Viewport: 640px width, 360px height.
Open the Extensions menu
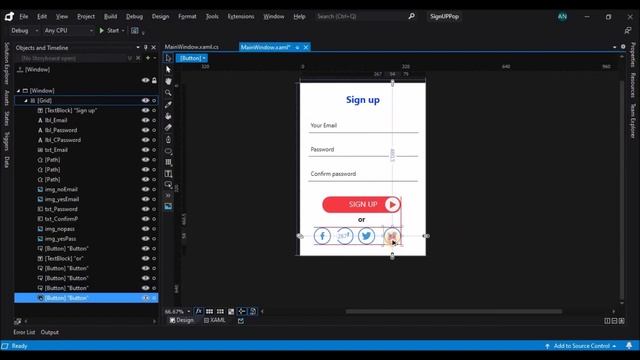pos(241,16)
